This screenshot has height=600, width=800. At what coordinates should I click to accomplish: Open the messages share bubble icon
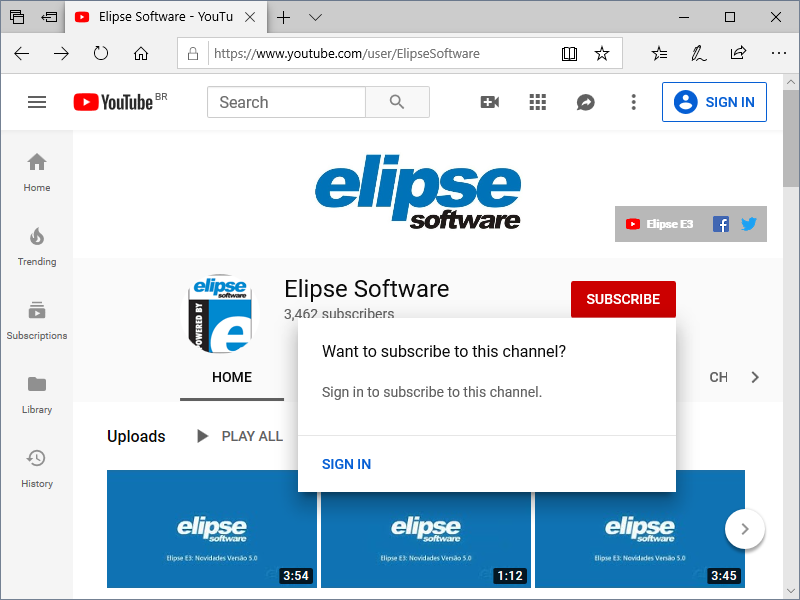click(586, 102)
